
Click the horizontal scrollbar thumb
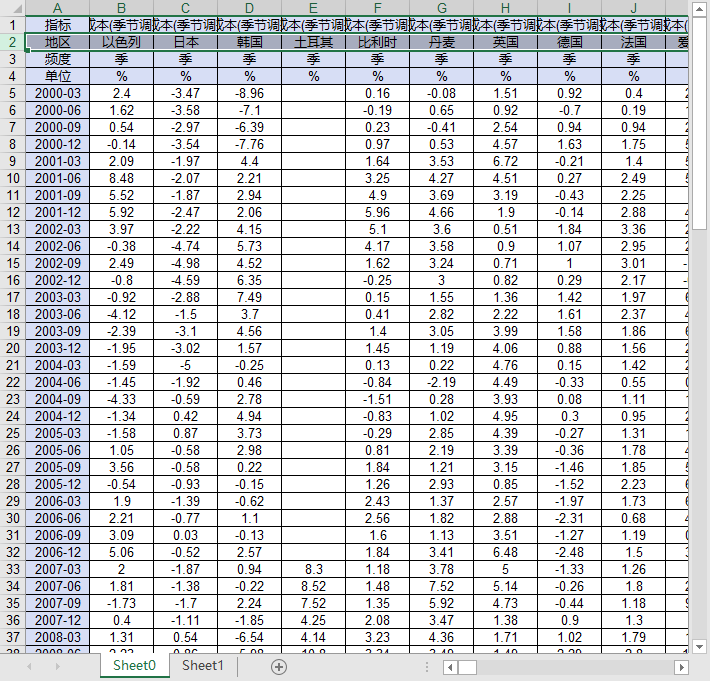click(x=467, y=667)
